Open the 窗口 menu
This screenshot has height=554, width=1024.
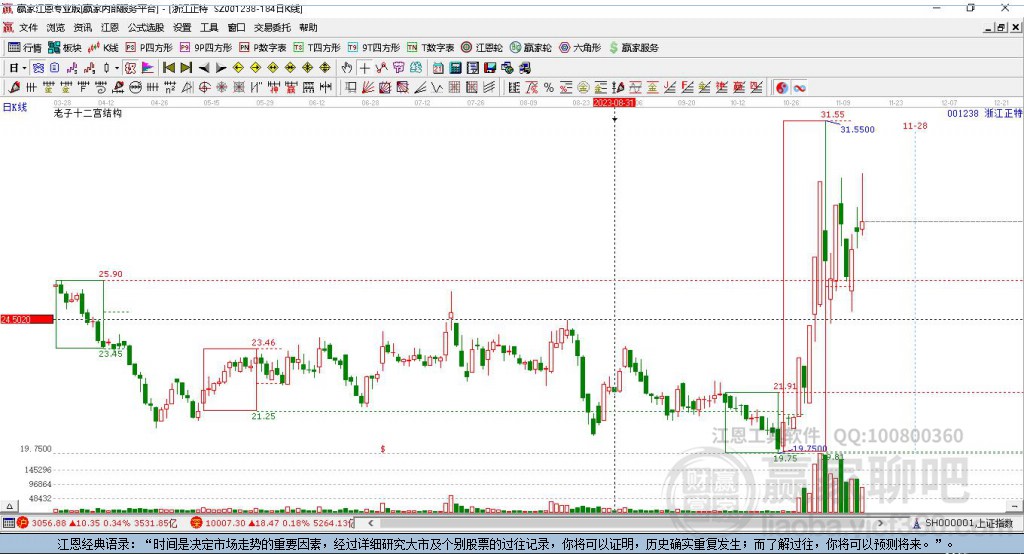pos(236,27)
